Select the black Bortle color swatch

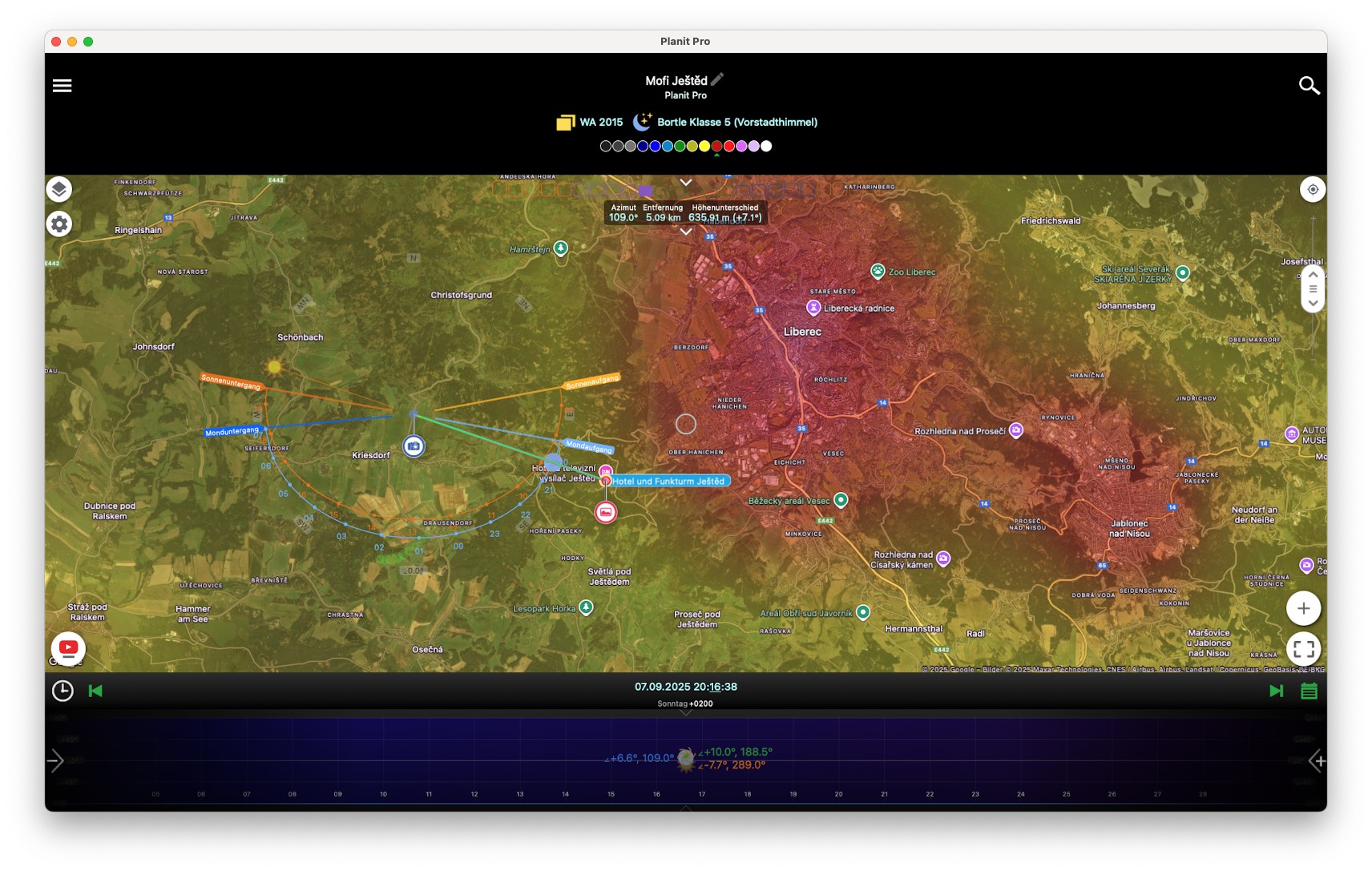pos(606,146)
